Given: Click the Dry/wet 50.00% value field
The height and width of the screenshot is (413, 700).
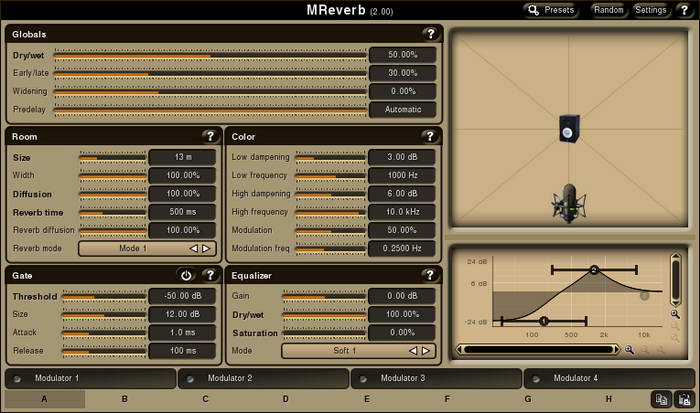Looking at the screenshot, I should pyautogui.click(x=403, y=55).
